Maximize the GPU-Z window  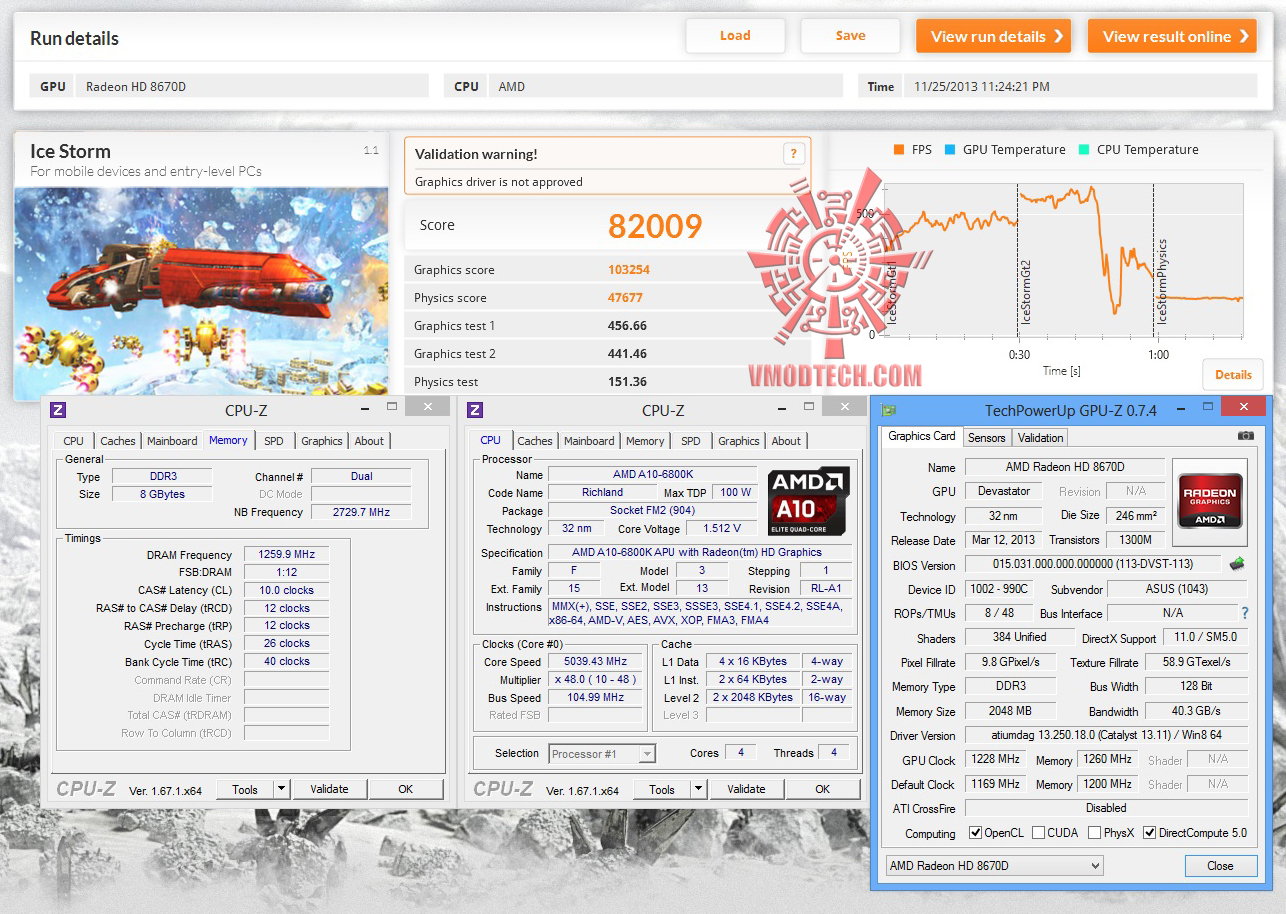pyautogui.click(x=1209, y=407)
